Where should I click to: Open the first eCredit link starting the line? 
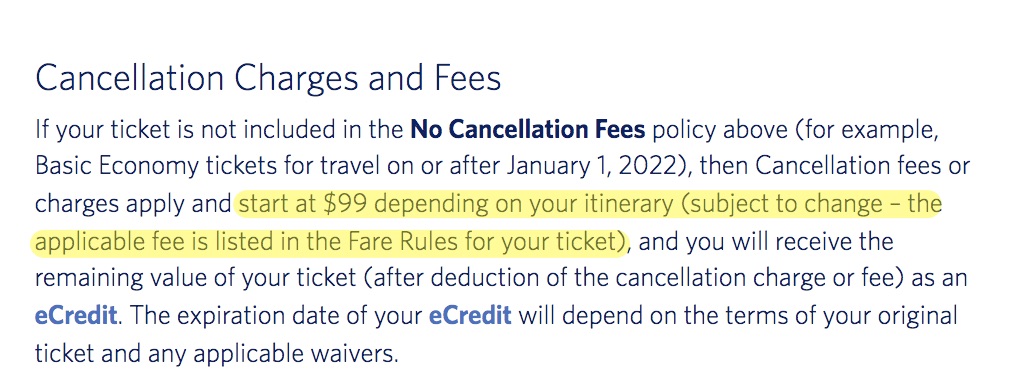coord(76,316)
